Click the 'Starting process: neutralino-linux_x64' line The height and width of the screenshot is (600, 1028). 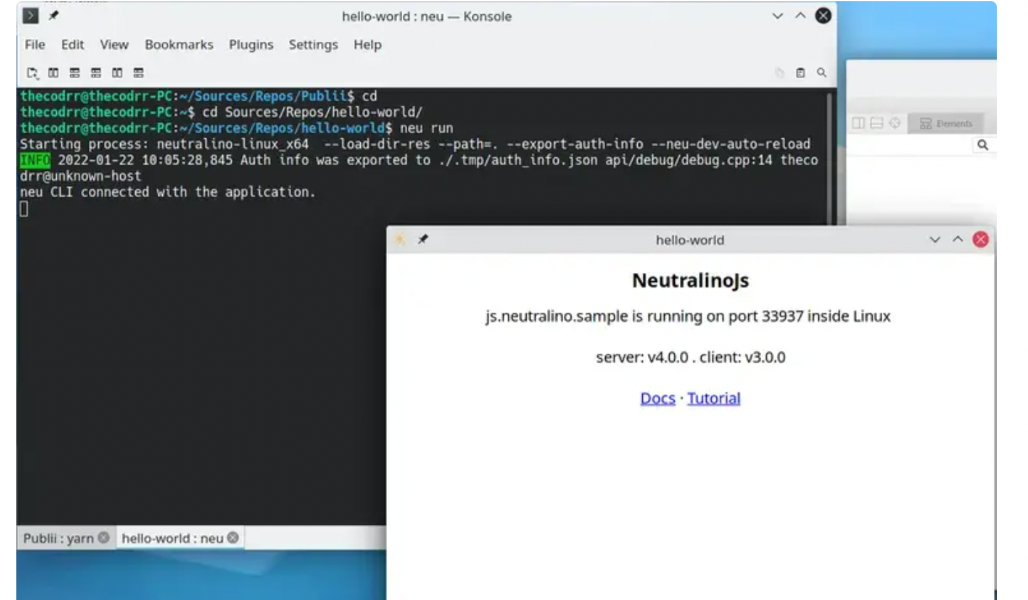[x=164, y=144]
